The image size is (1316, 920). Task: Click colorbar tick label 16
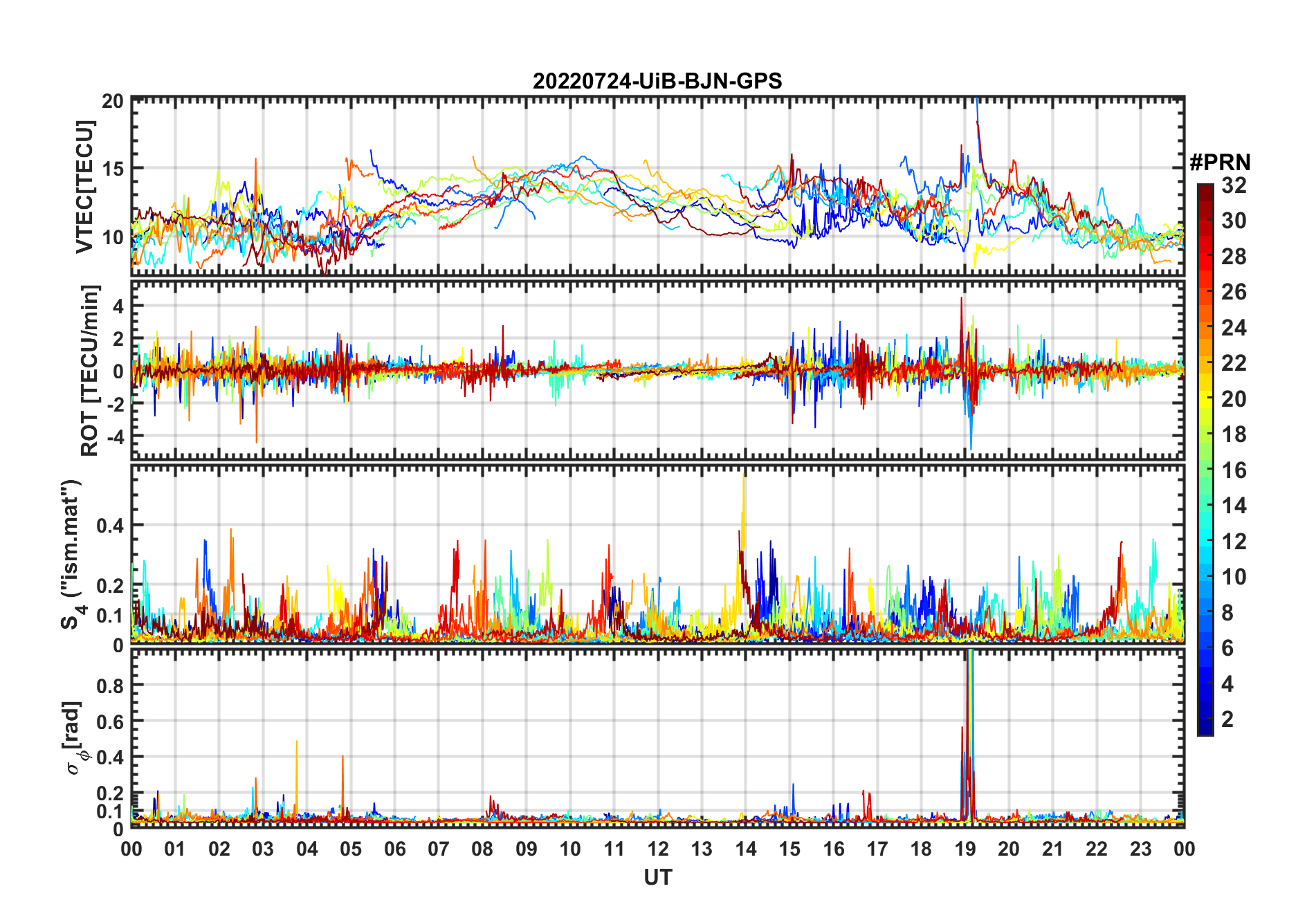coord(1234,470)
